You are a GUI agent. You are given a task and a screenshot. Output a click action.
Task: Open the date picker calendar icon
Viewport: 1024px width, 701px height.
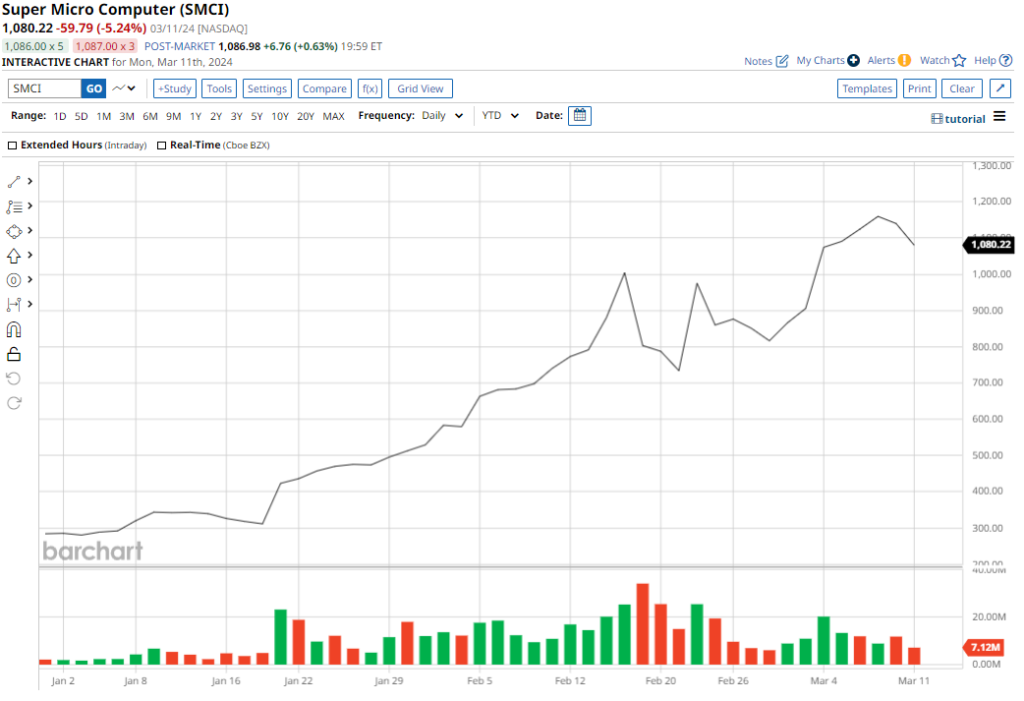(x=580, y=116)
